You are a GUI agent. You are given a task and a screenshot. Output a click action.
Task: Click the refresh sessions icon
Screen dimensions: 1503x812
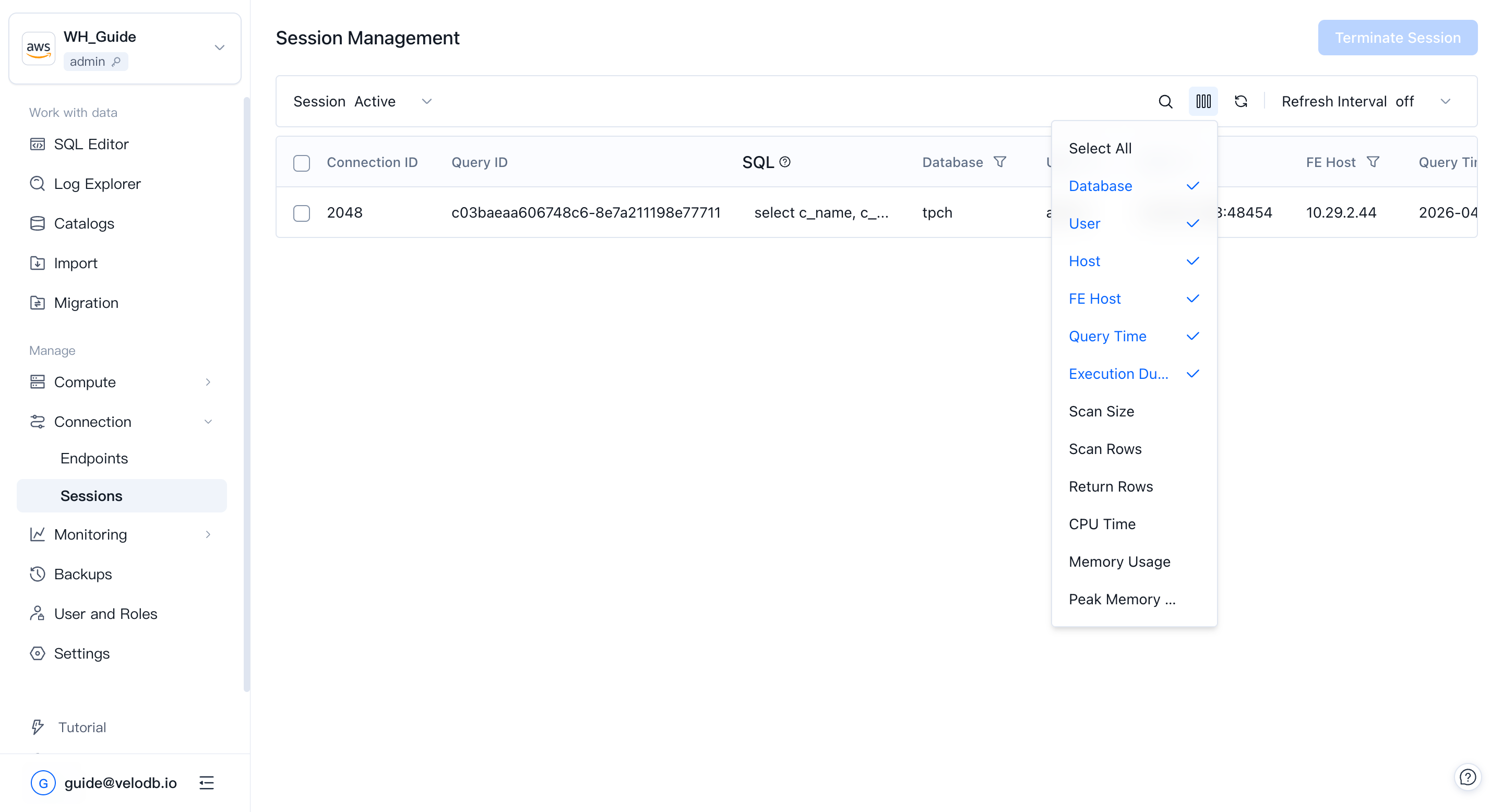[x=1241, y=101]
